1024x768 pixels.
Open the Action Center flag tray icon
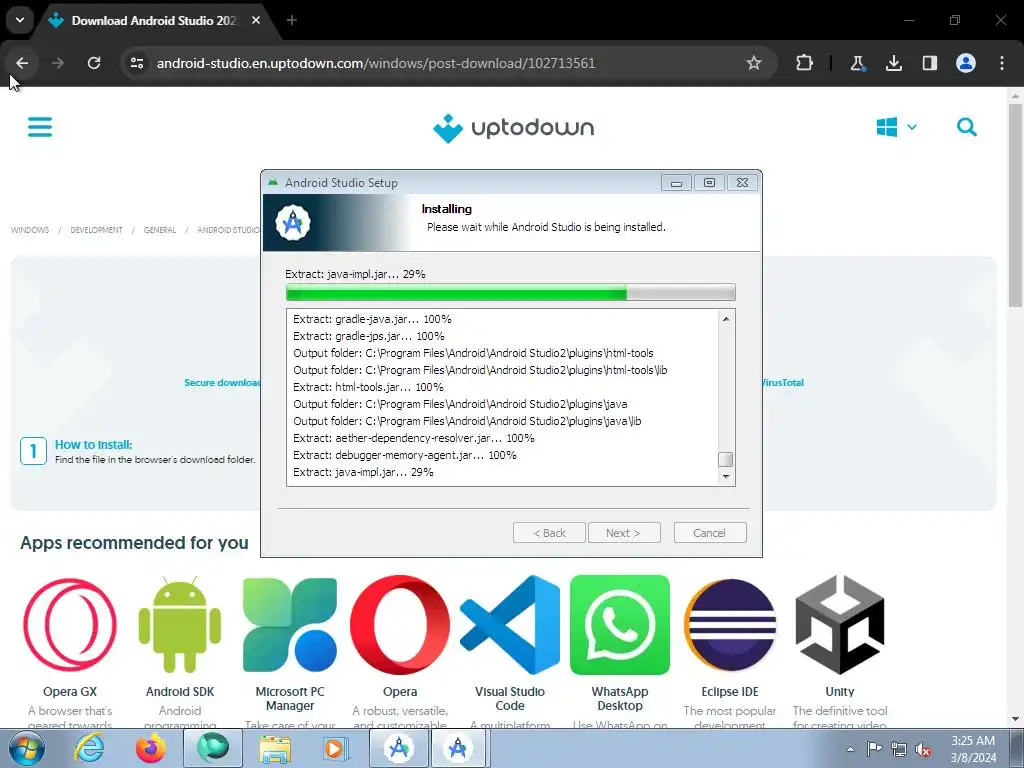tap(874, 749)
